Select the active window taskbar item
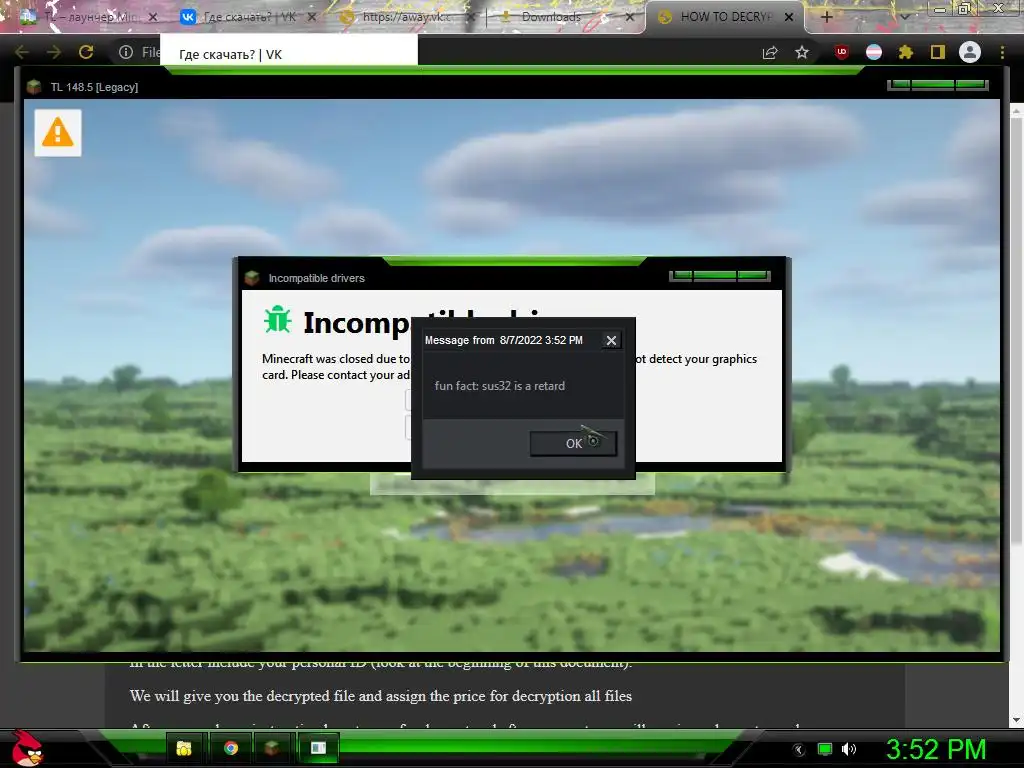 [318, 748]
